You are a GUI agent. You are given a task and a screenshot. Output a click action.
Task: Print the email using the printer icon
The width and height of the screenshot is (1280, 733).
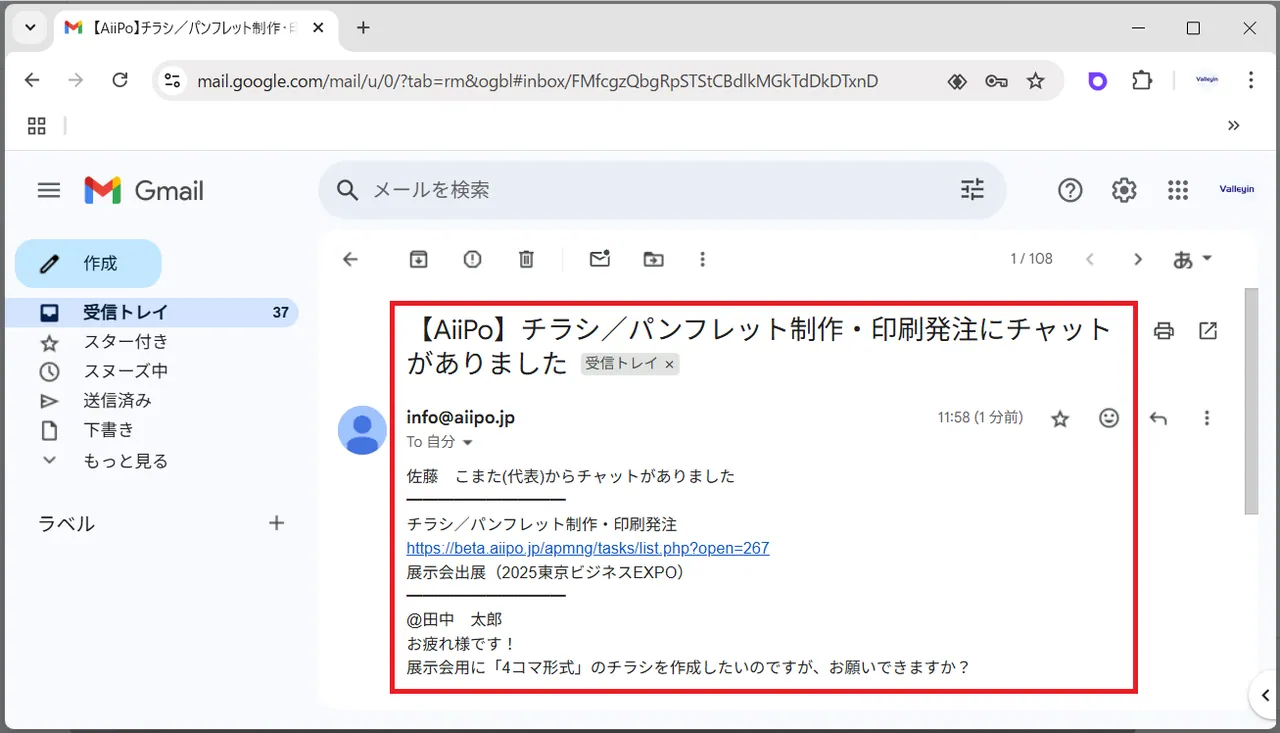click(1163, 330)
